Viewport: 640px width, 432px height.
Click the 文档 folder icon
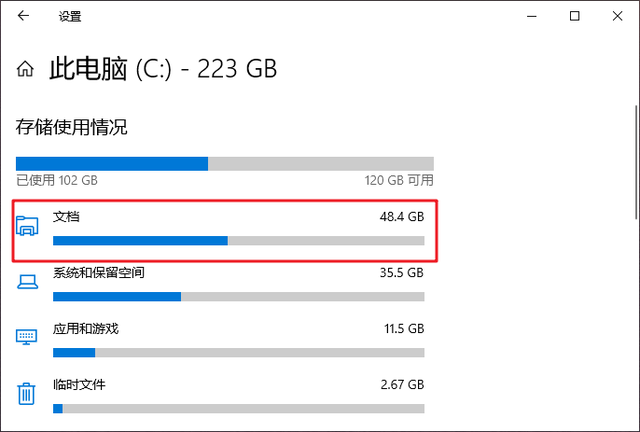point(28,227)
